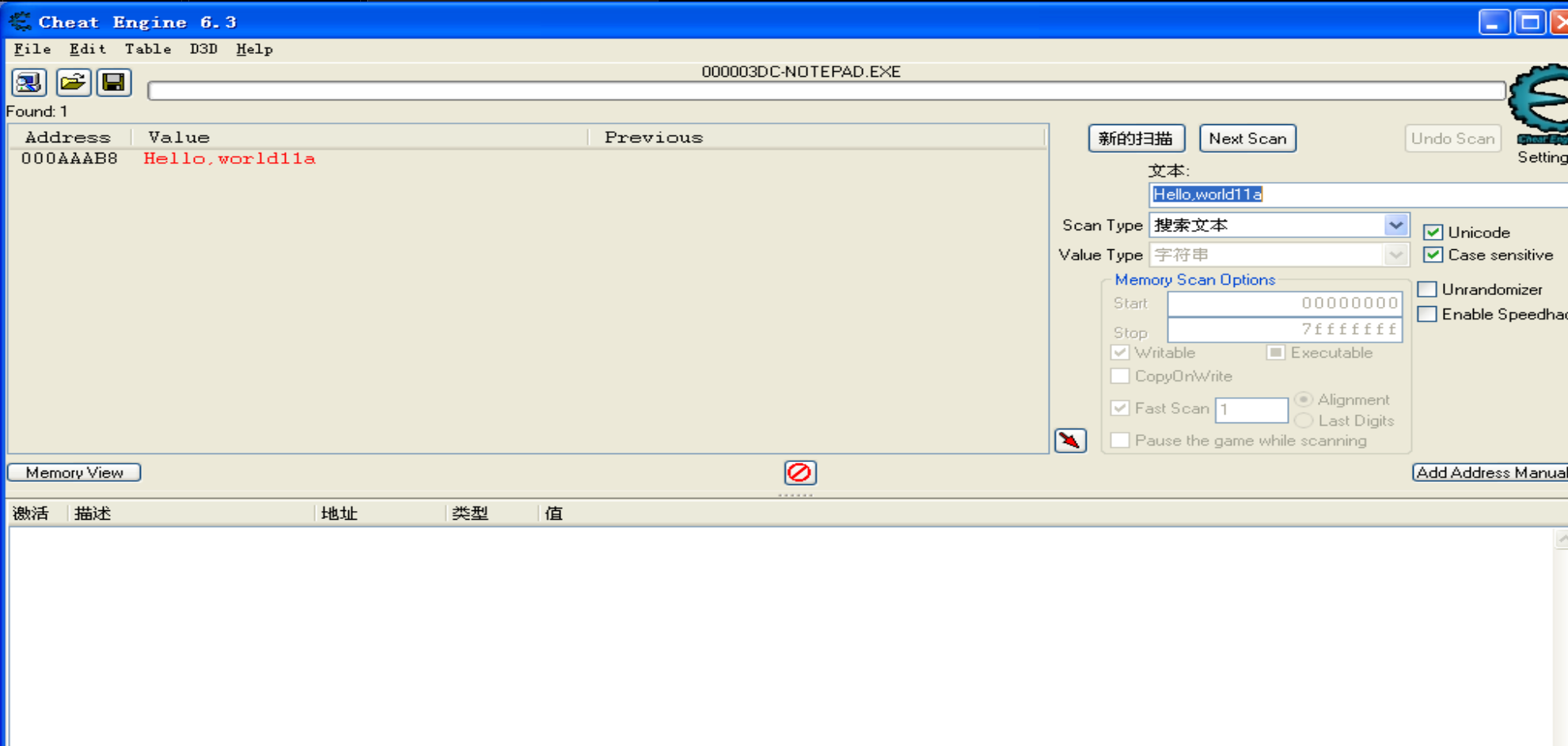Open the Table menu
The height and width of the screenshot is (746, 1568).
click(x=148, y=49)
